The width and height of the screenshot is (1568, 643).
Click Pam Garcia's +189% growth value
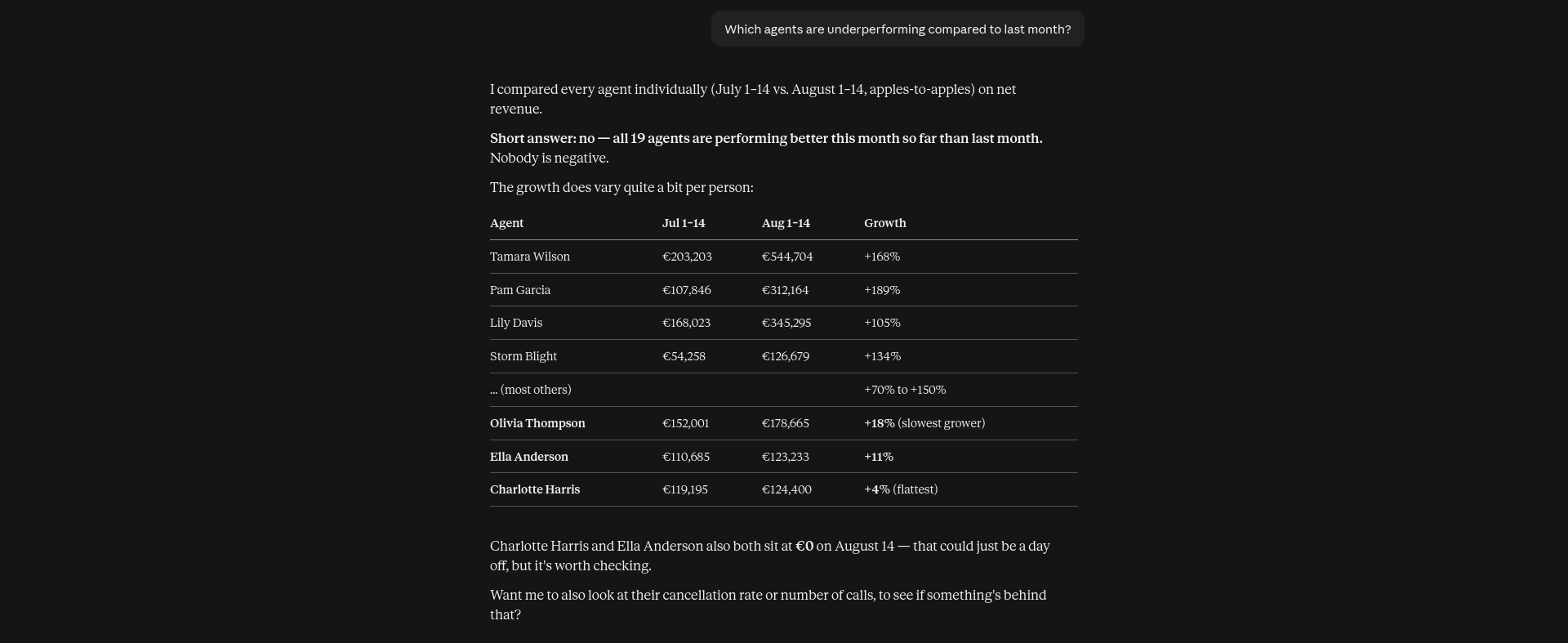[x=882, y=290]
